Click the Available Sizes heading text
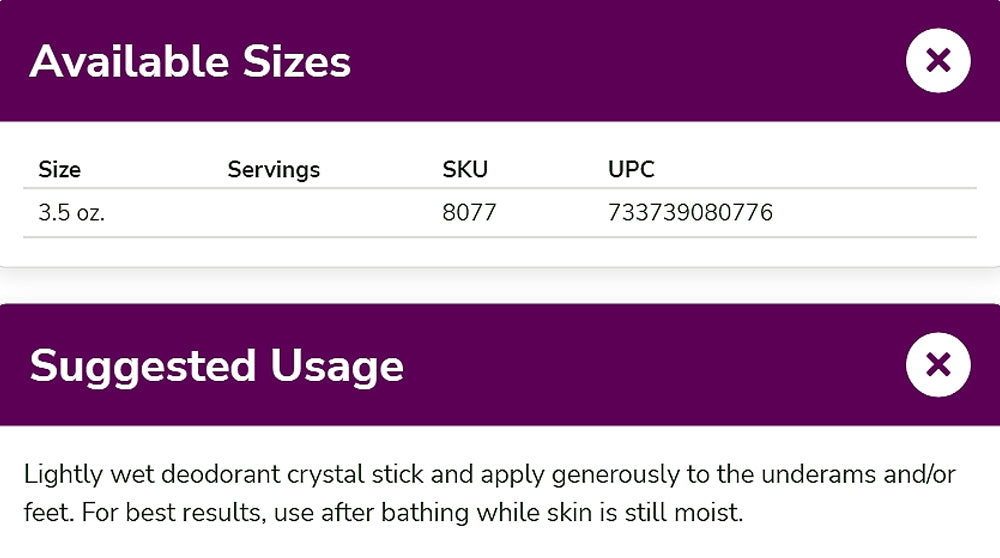The width and height of the screenshot is (1000, 558). pos(190,62)
